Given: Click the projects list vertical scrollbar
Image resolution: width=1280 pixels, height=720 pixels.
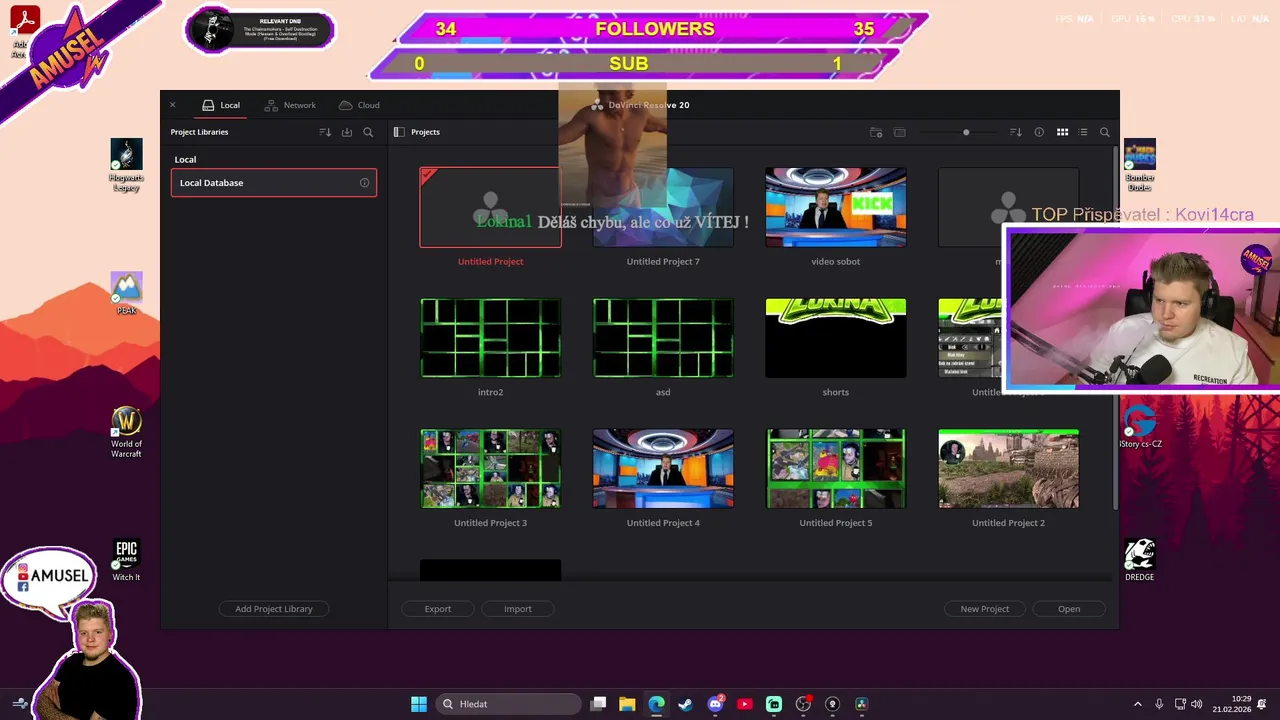Looking at the screenshot, I should click(x=1115, y=330).
